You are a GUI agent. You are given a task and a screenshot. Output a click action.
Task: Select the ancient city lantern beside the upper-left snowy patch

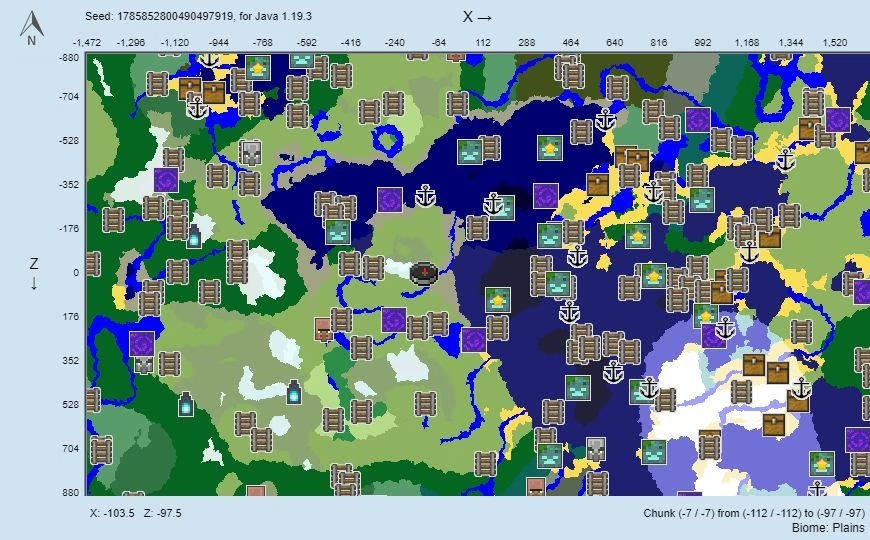pyautogui.click(x=194, y=236)
